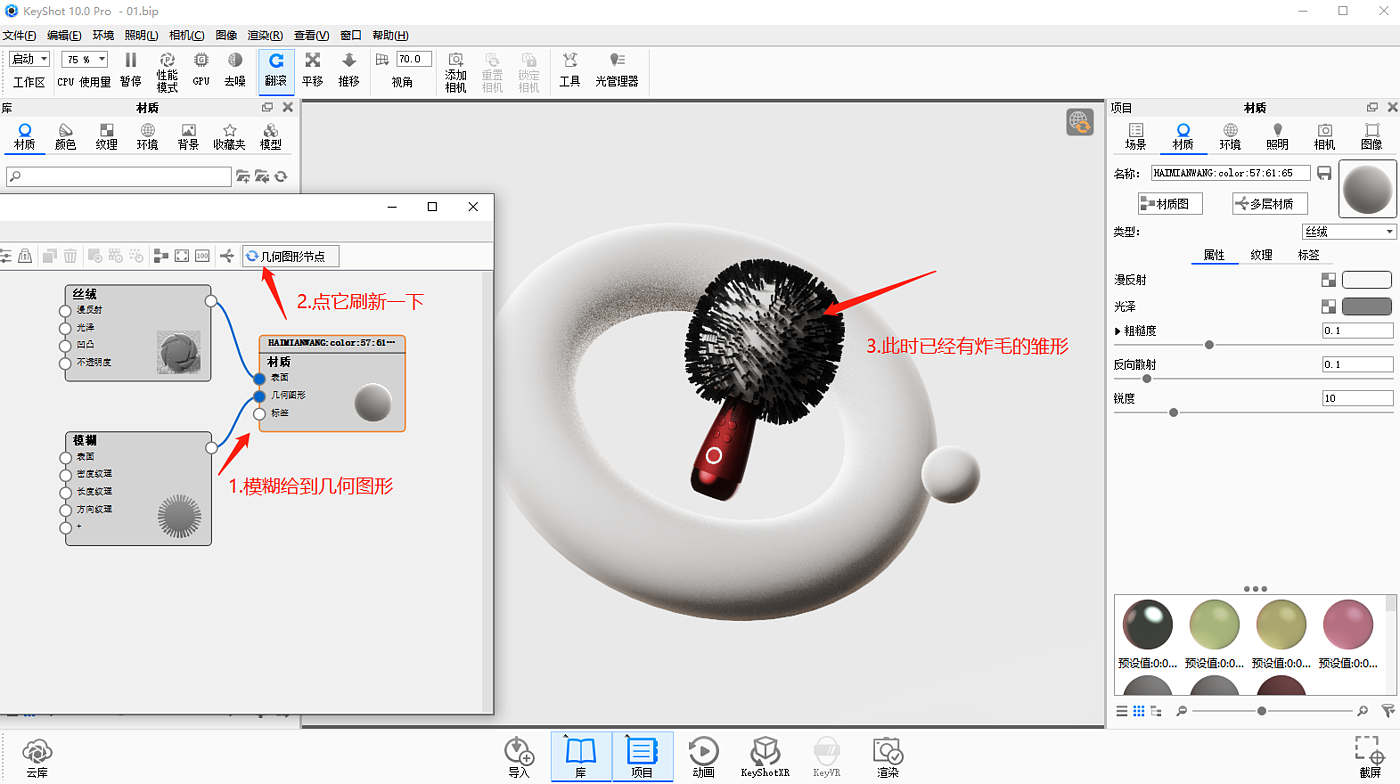Switch to the 纹理 tab in properties

(1261, 255)
